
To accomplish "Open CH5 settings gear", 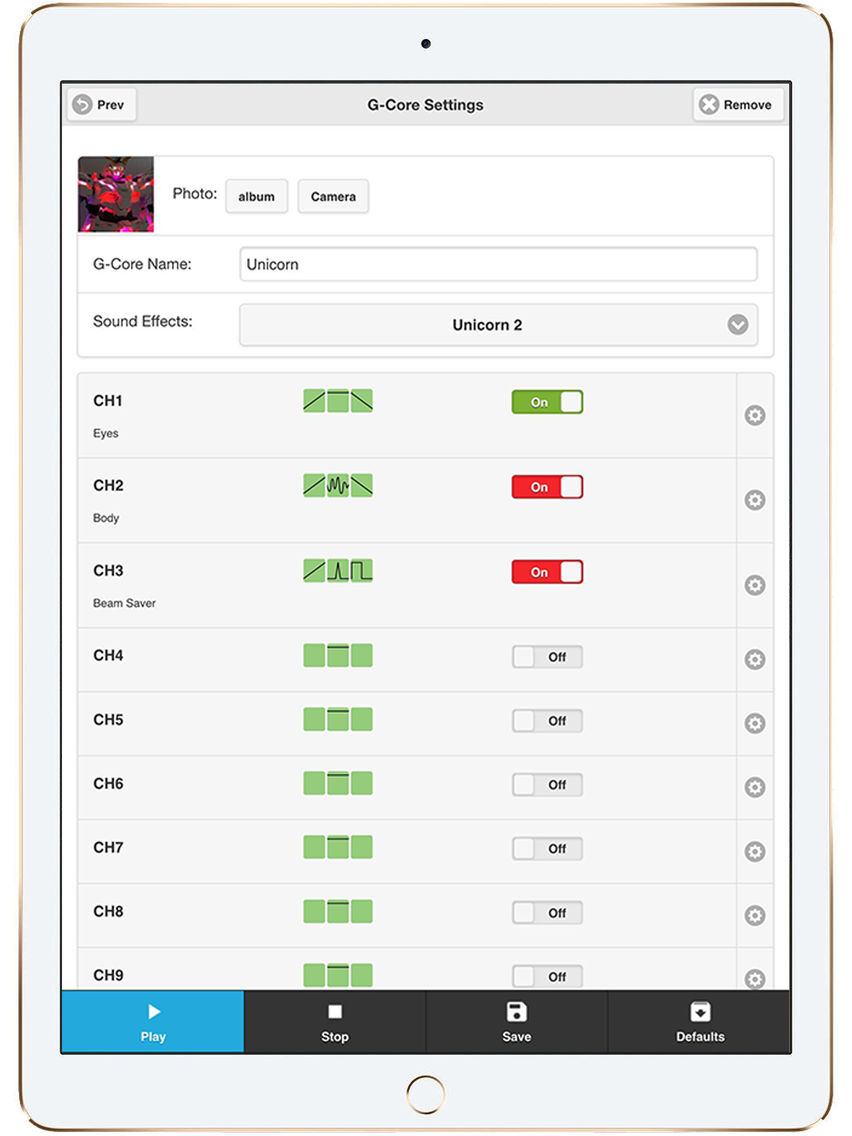I will pos(755,723).
